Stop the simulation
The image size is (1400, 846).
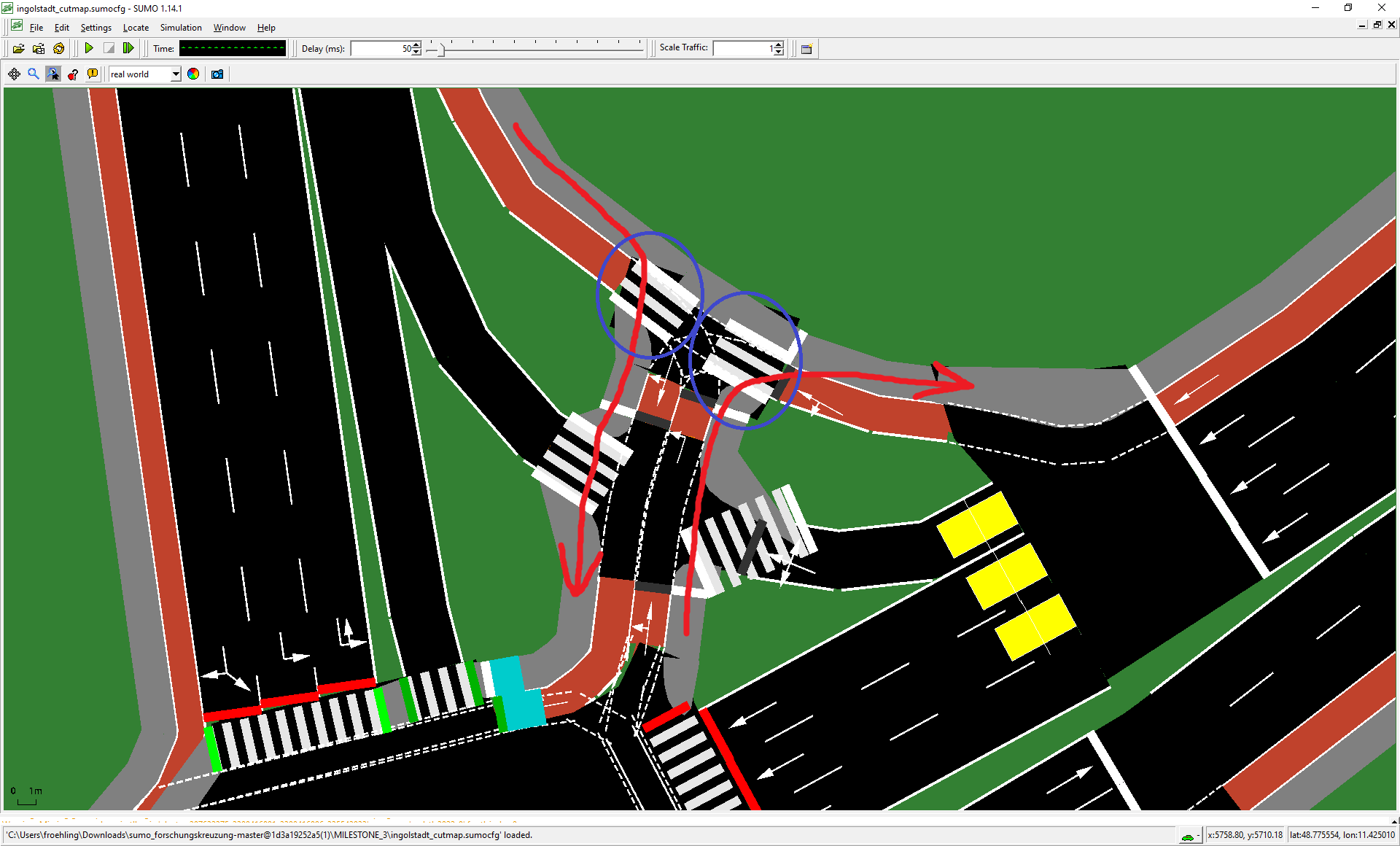click(x=109, y=48)
